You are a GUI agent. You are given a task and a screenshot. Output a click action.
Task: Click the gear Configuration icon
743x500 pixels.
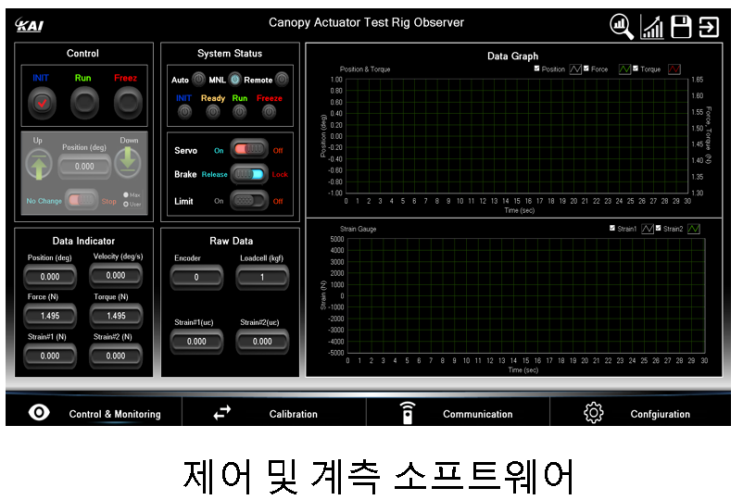pyautogui.click(x=593, y=412)
